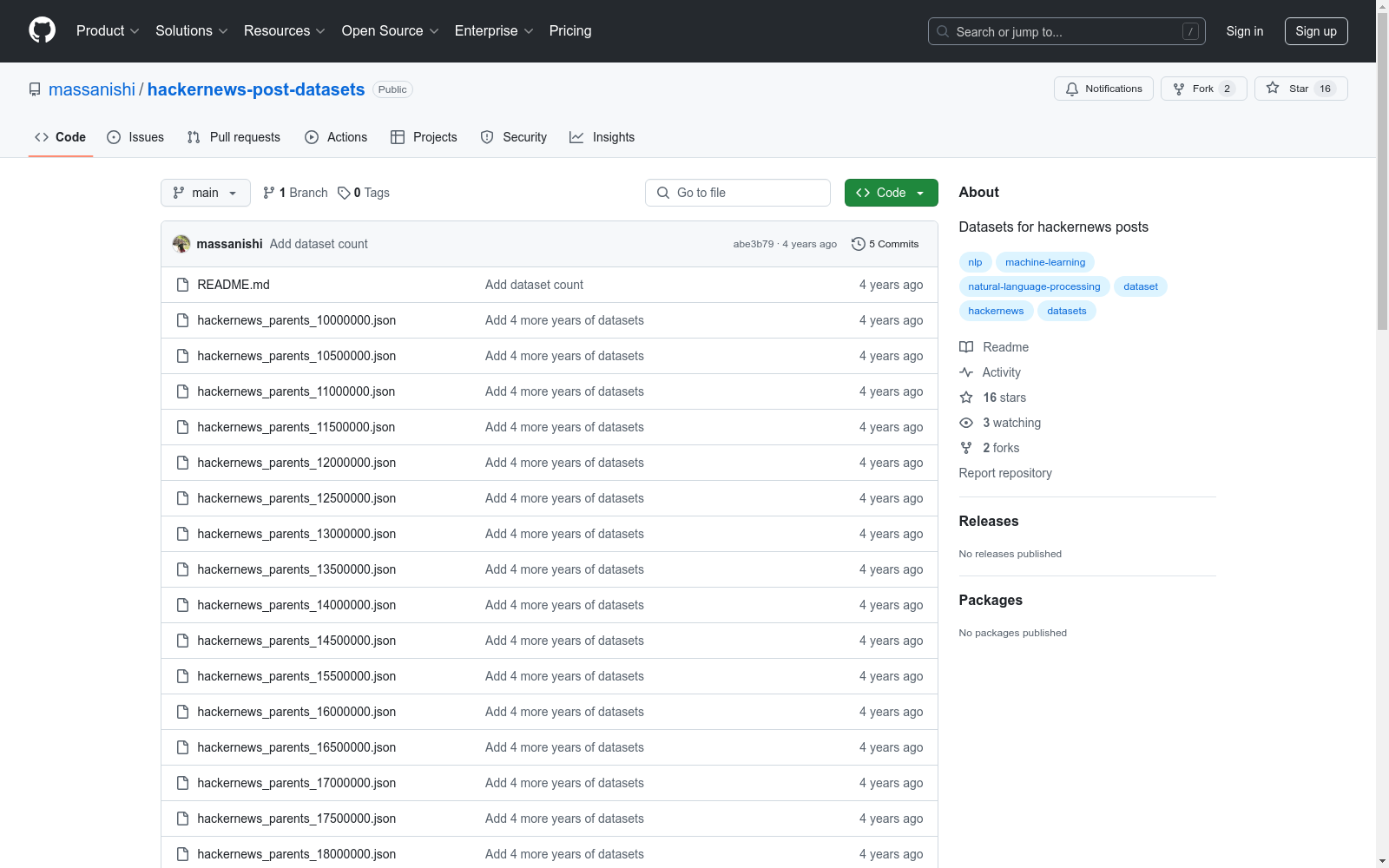The image size is (1389, 868).
Task: Click the fork icon in Fork button
Action: click(x=1179, y=89)
